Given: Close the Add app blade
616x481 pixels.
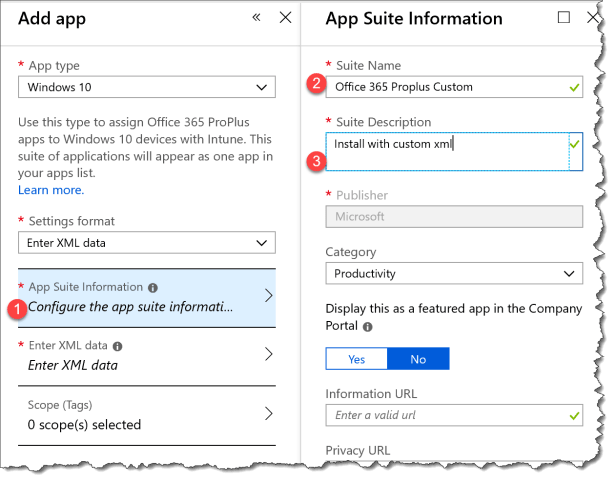Looking at the screenshot, I should tap(286, 17).
